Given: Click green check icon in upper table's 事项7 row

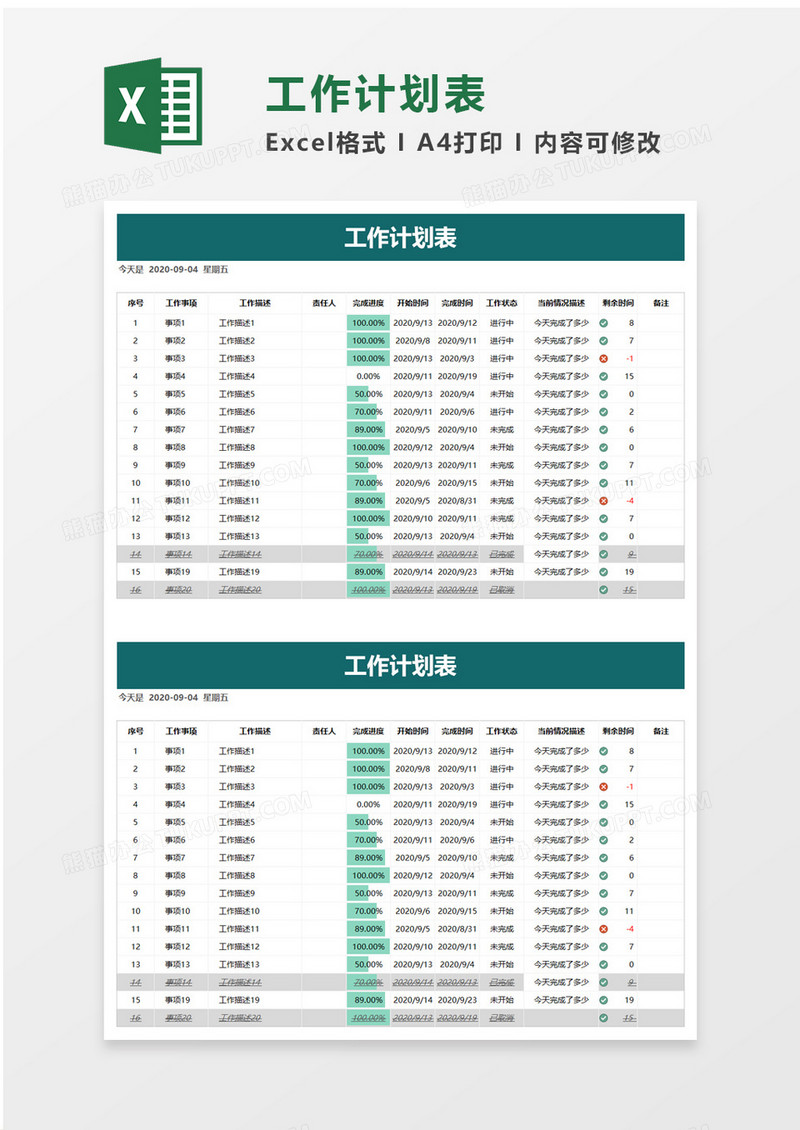Looking at the screenshot, I should pos(604,430).
